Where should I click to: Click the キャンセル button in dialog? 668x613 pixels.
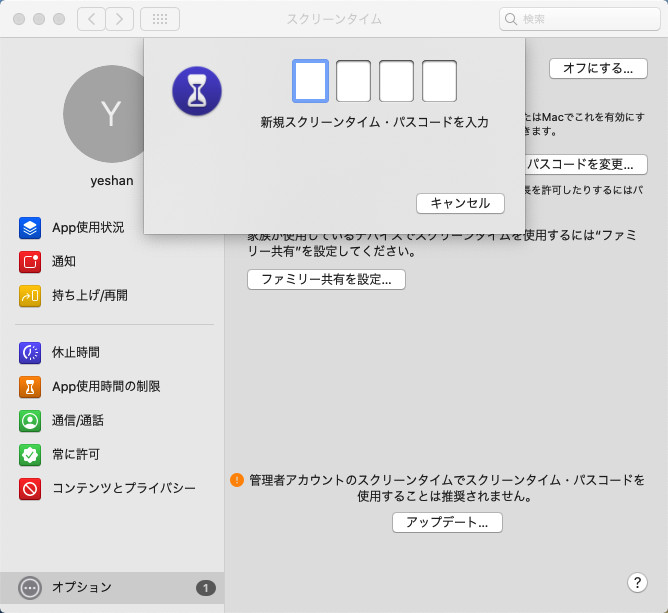point(460,203)
